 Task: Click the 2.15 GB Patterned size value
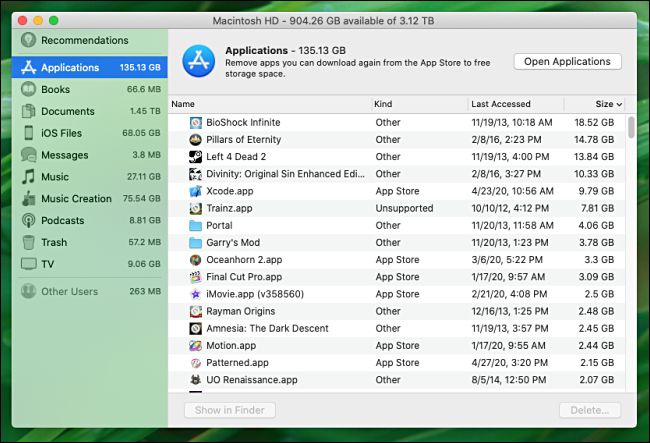(x=597, y=363)
